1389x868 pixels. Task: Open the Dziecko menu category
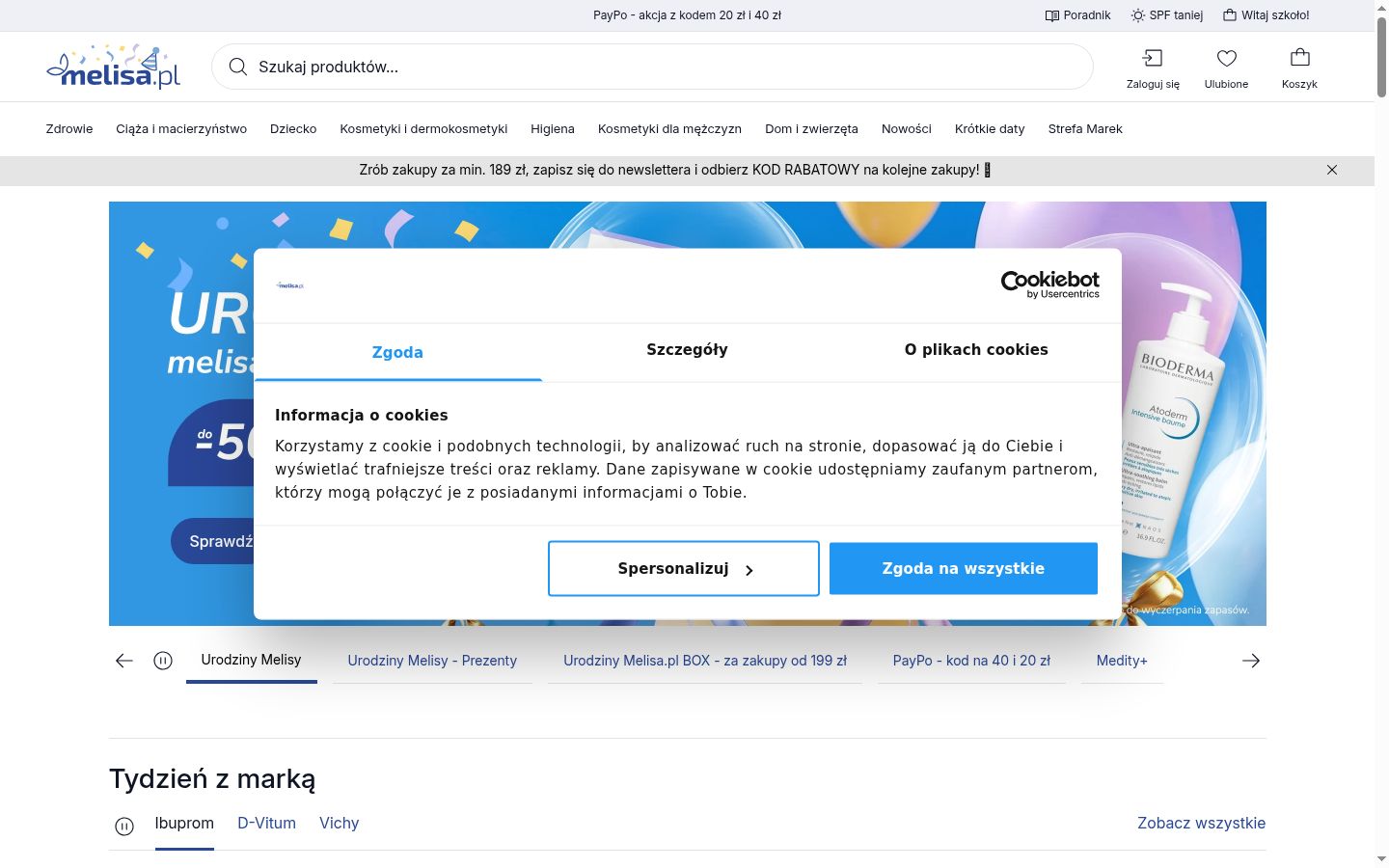click(x=293, y=128)
